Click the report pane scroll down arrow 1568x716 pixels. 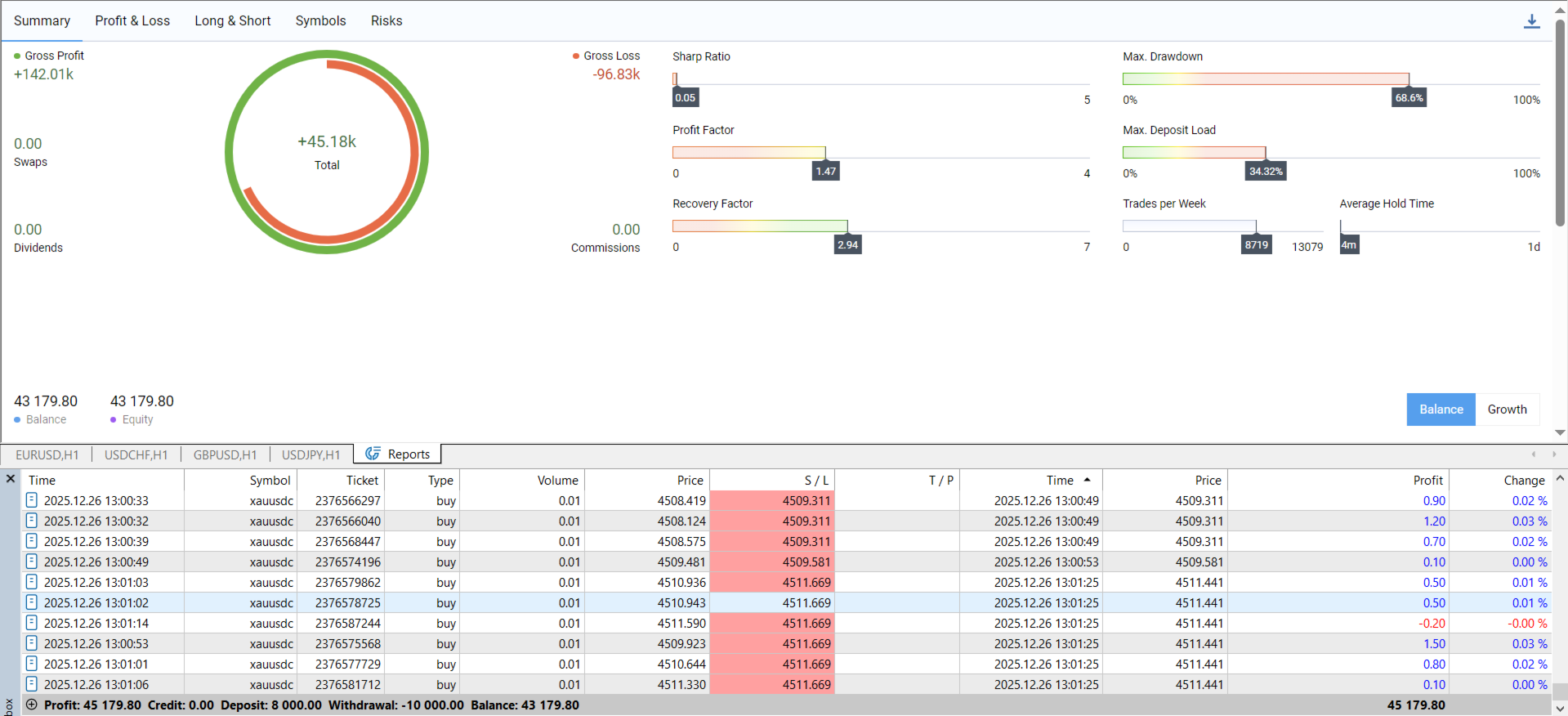(x=1560, y=433)
